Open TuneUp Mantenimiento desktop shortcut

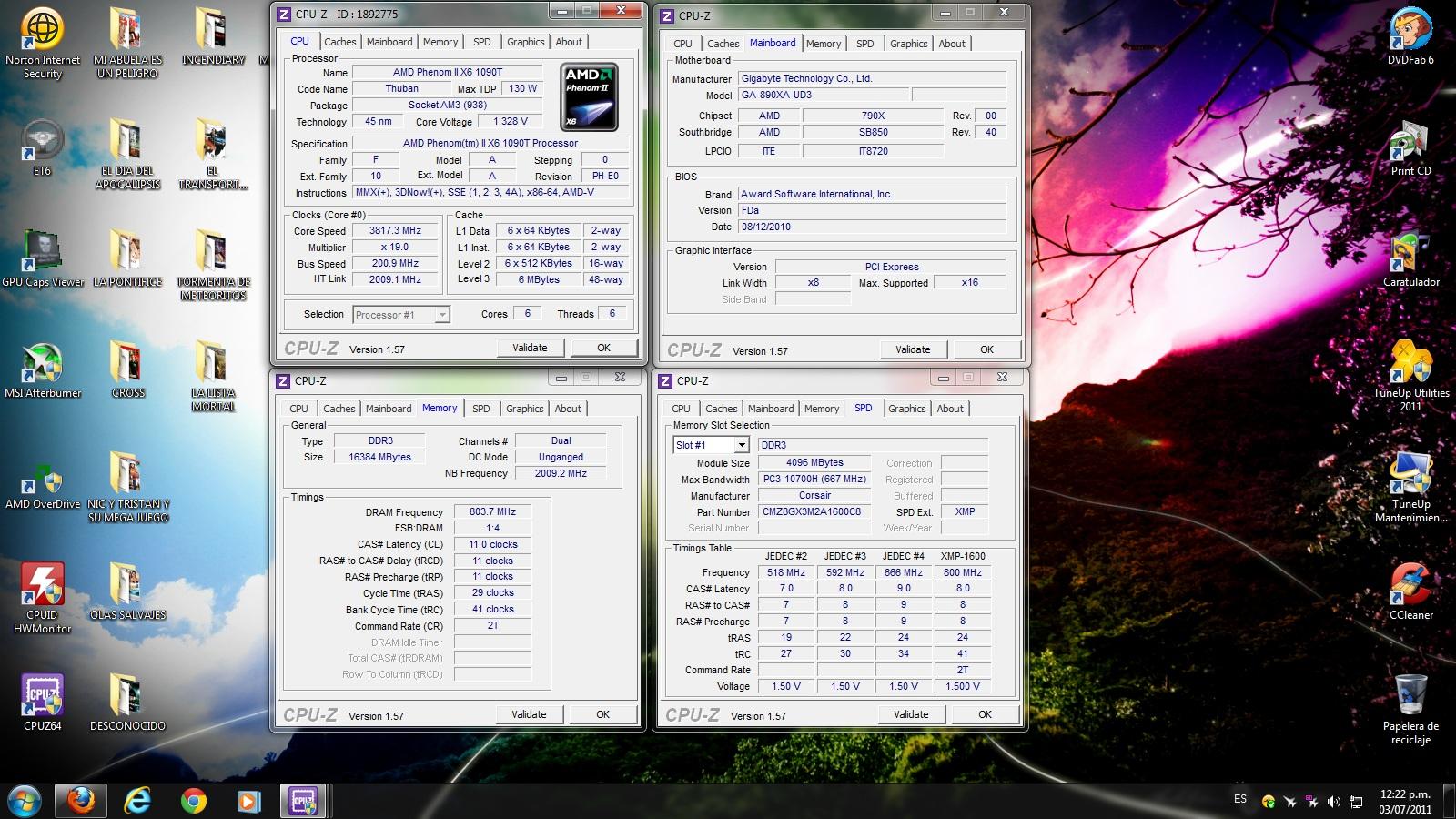(1410, 489)
